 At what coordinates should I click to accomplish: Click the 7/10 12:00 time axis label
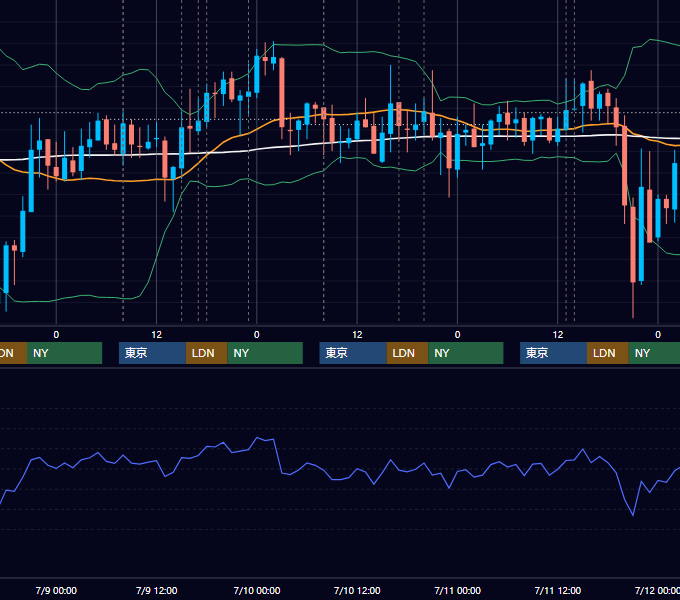pos(357,590)
